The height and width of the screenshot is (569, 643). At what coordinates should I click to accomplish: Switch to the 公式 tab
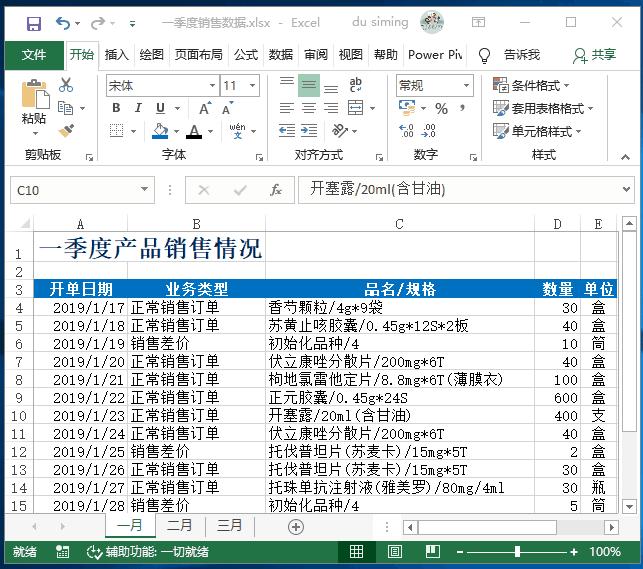(x=246, y=55)
